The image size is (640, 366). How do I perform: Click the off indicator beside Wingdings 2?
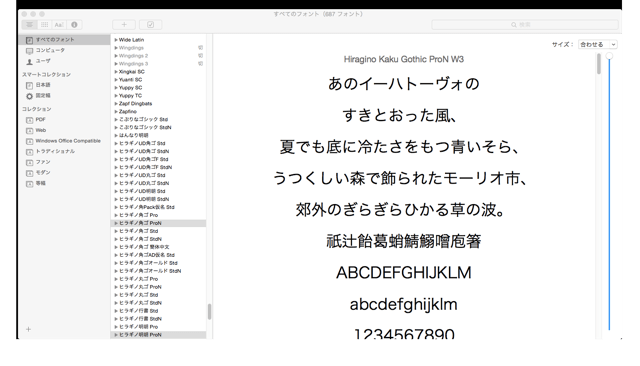(x=200, y=55)
